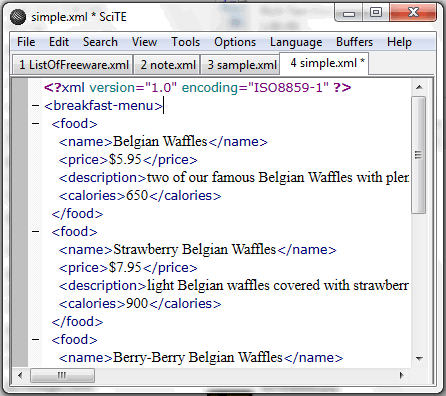This screenshot has height=396, width=446.
Task: Click the first opening <food> tag
Action: pos(74,124)
